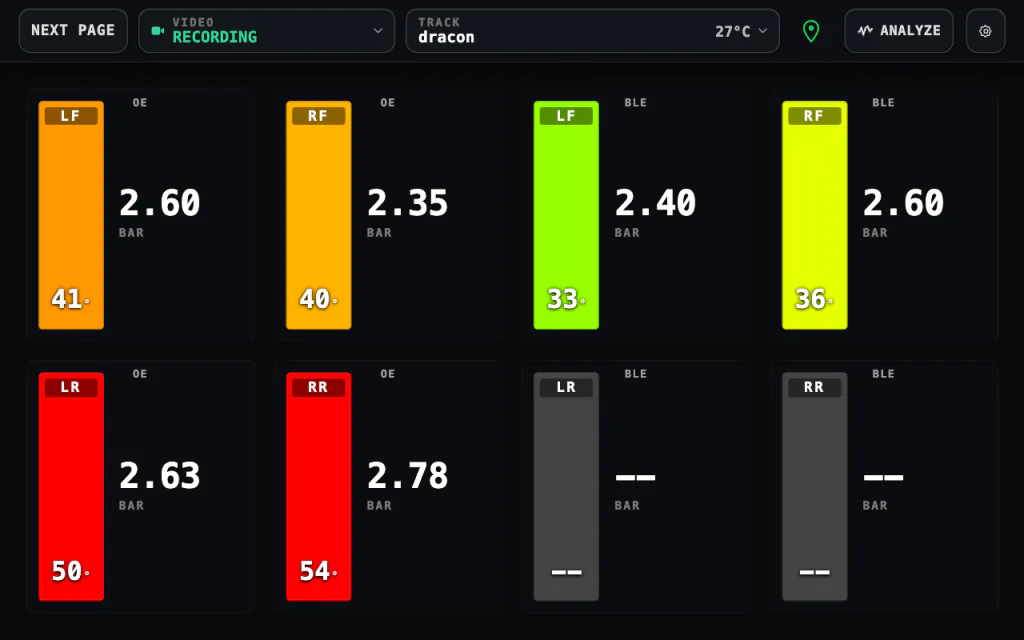Click the OE label above 2.78

(387, 374)
